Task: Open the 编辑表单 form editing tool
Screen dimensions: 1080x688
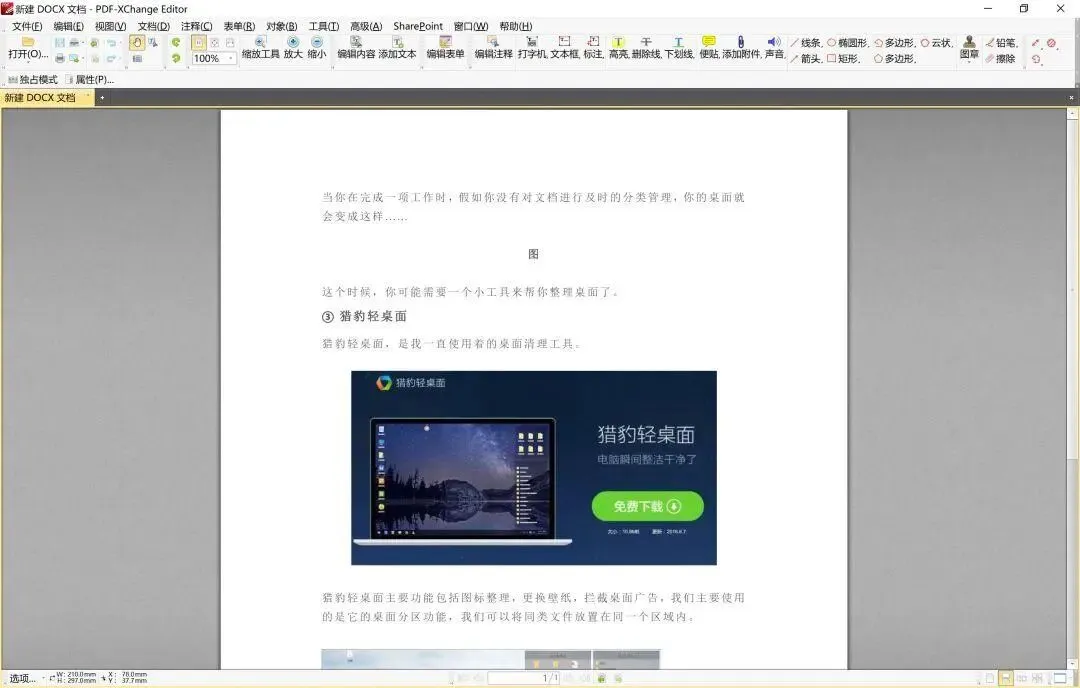Action: [445, 48]
